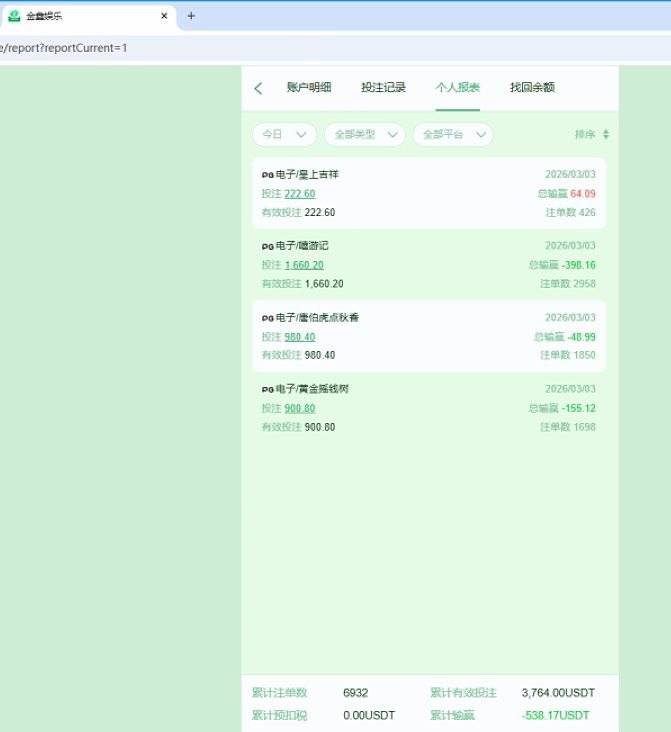Click the 总输赢 -398.16 value

click(x=579, y=265)
